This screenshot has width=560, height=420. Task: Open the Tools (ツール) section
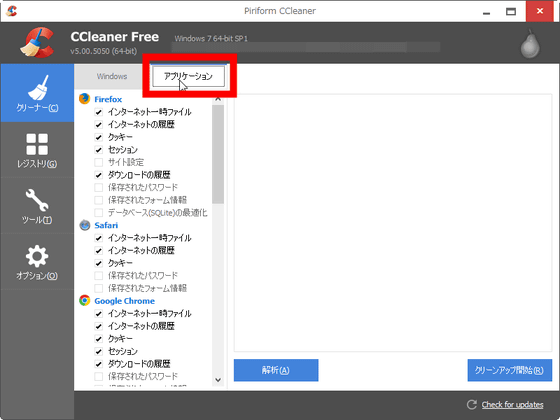click(37, 206)
